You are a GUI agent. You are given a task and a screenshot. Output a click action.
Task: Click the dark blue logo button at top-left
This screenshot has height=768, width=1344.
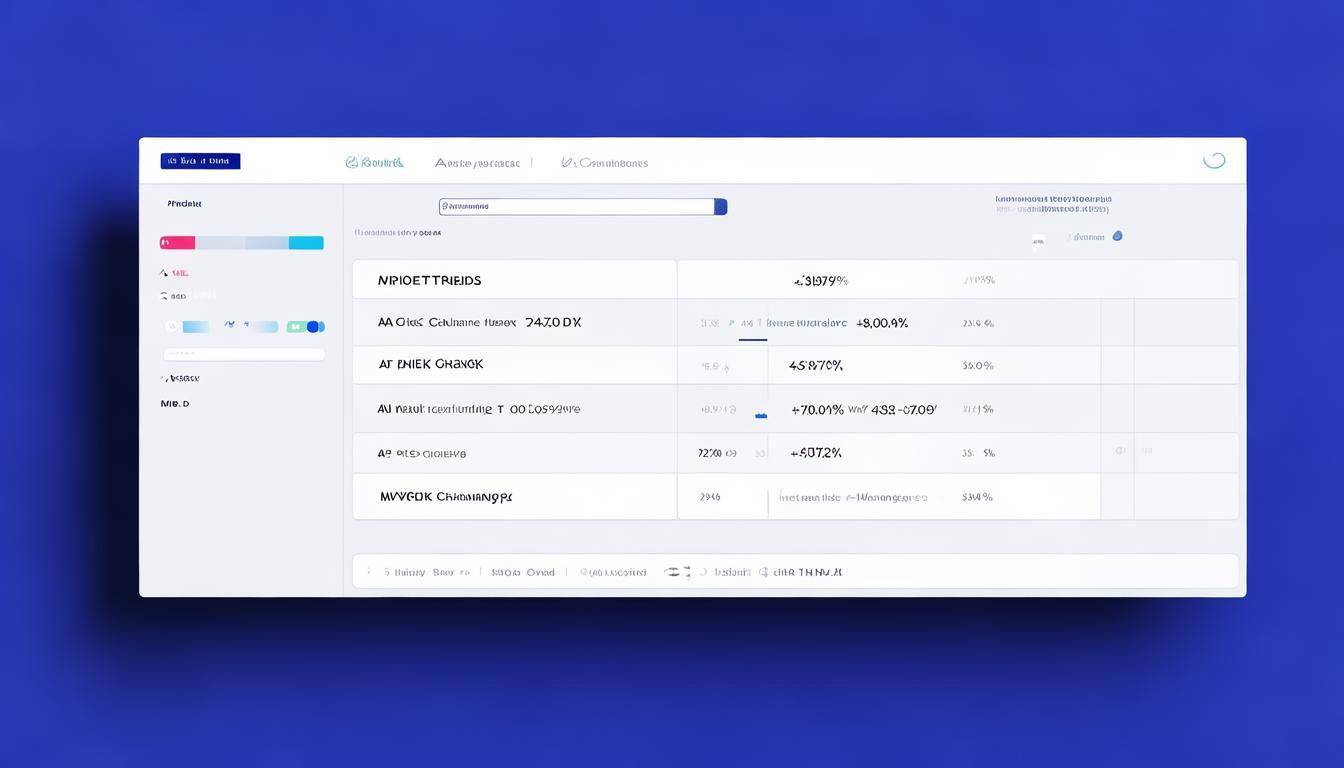tap(200, 161)
